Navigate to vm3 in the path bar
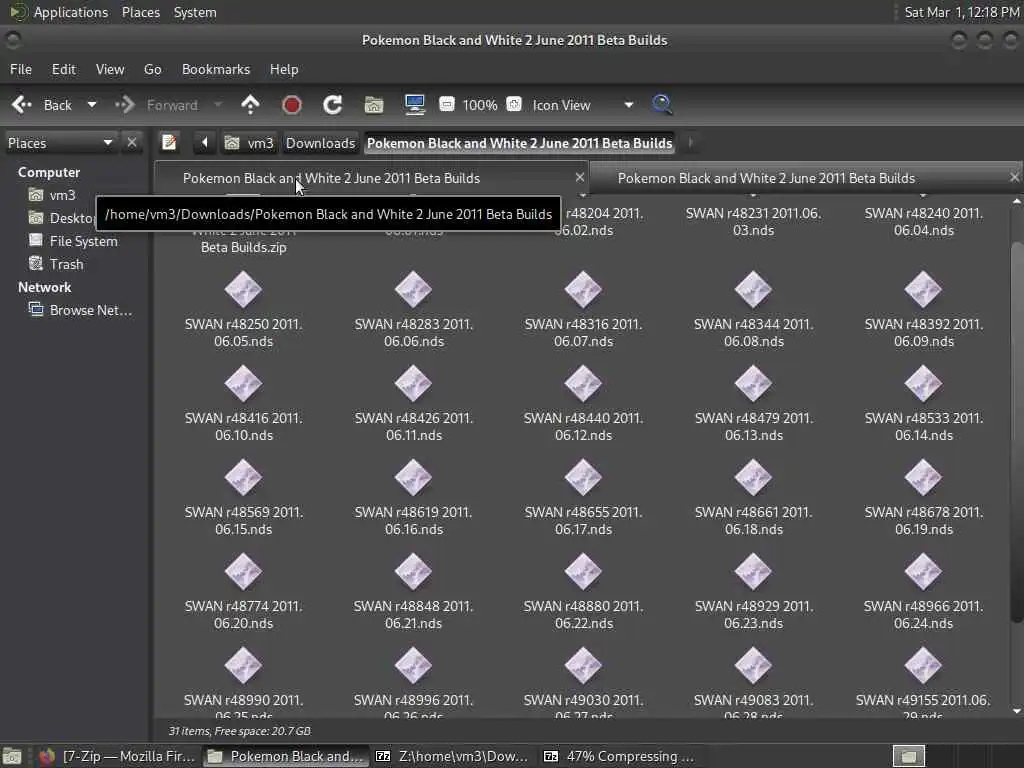1024x768 pixels. point(249,143)
